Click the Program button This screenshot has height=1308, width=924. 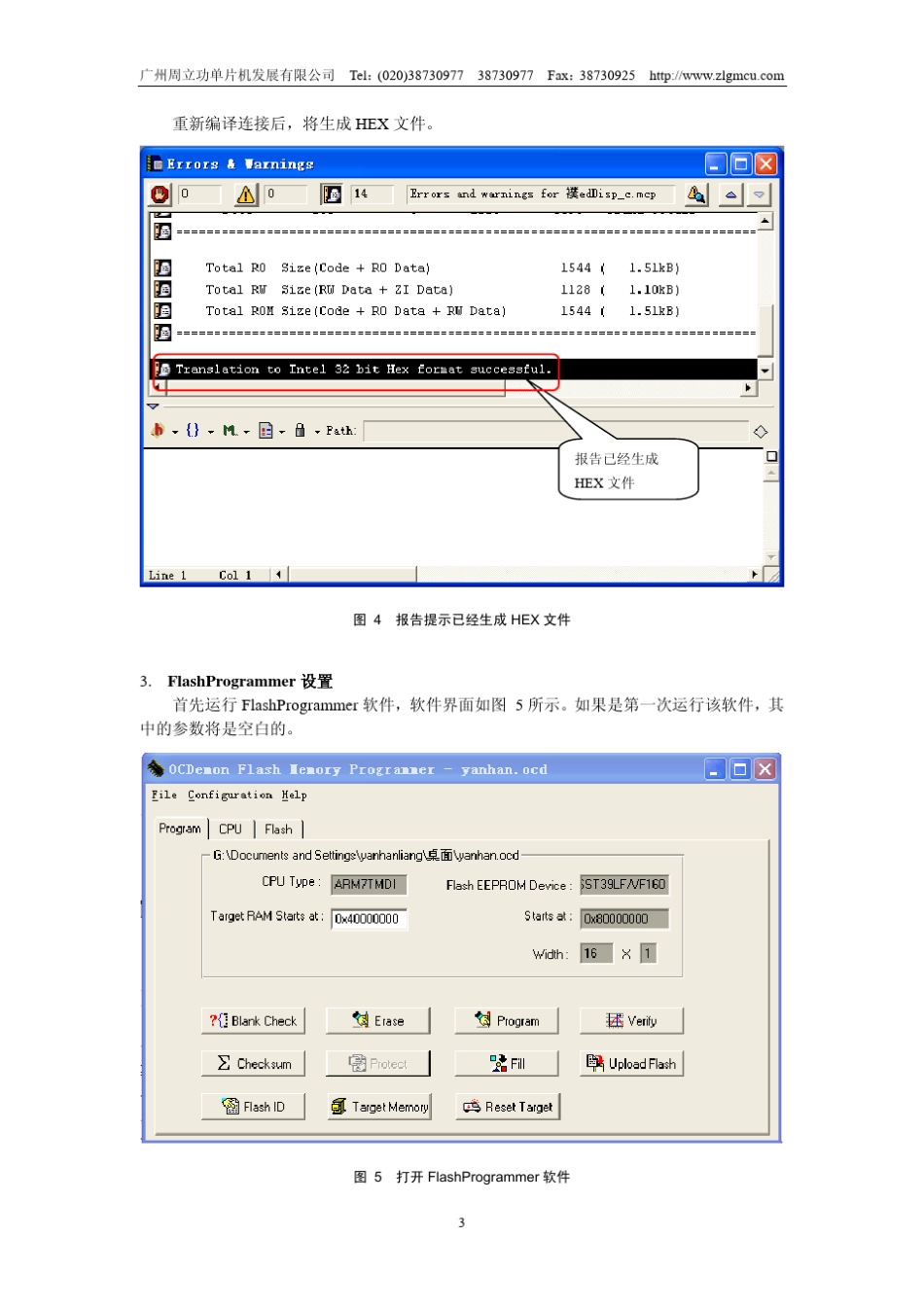507,1021
